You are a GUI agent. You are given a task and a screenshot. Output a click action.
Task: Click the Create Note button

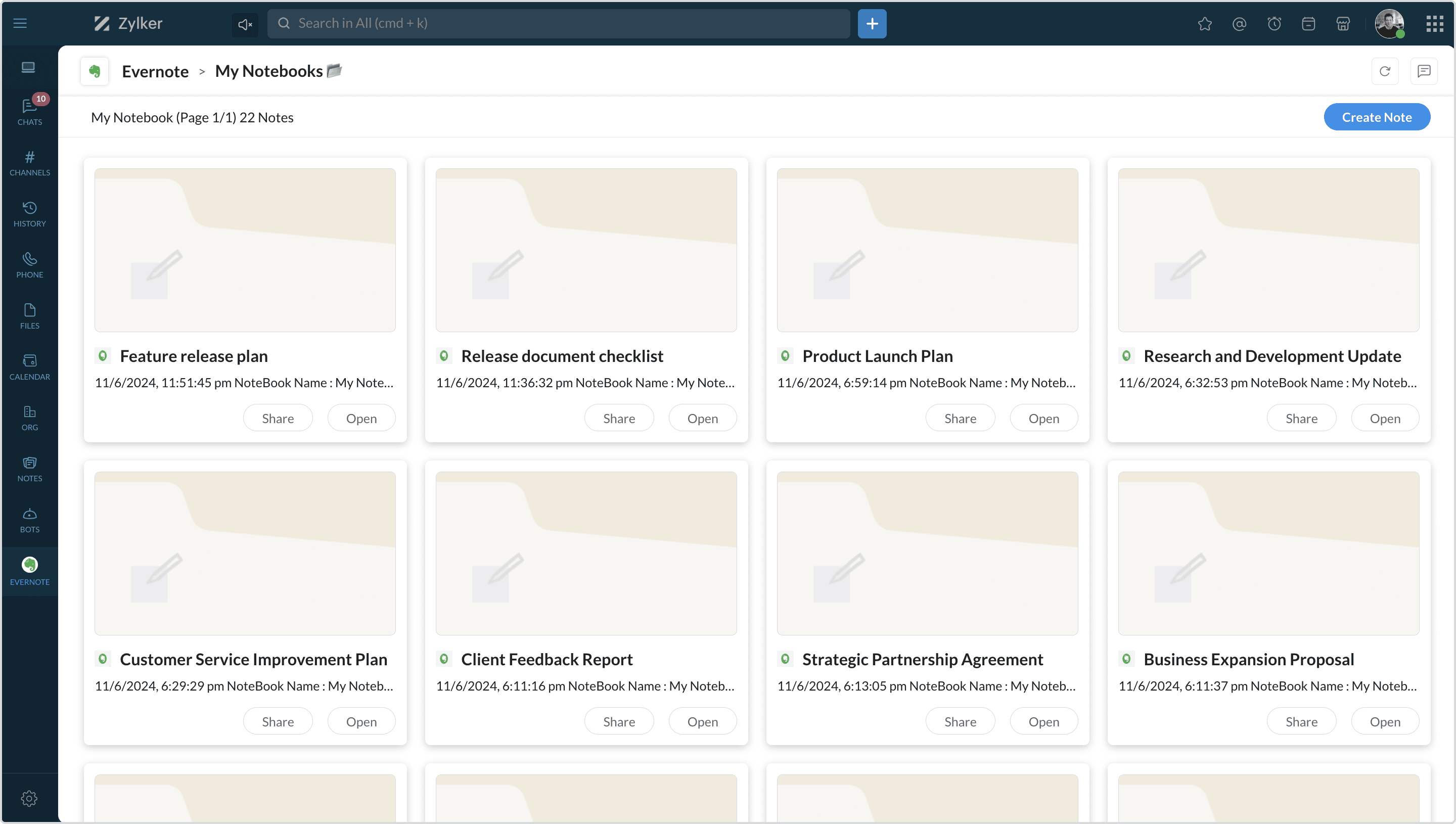[x=1376, y=117]
